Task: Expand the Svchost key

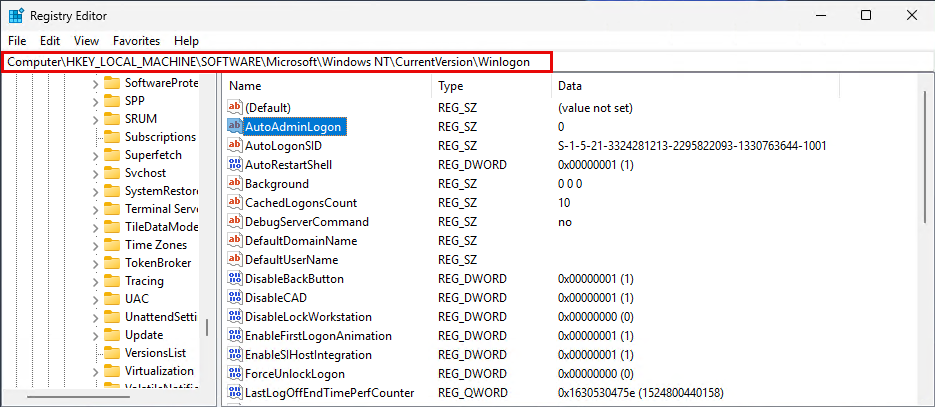Action: point(95,173)
